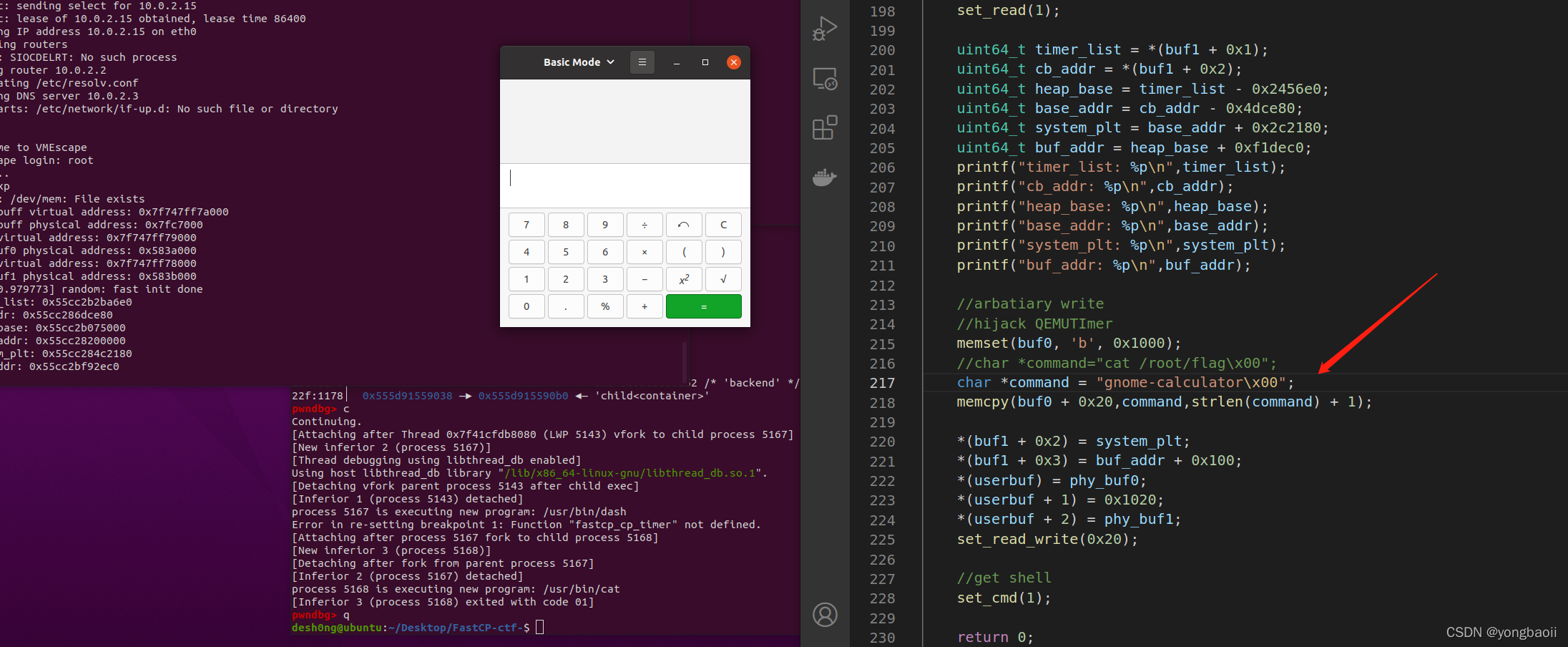The height and width of the screenshot is (647, 1568).
Task: Click "//get shell" comment in editor
Action: (1004, 578)
